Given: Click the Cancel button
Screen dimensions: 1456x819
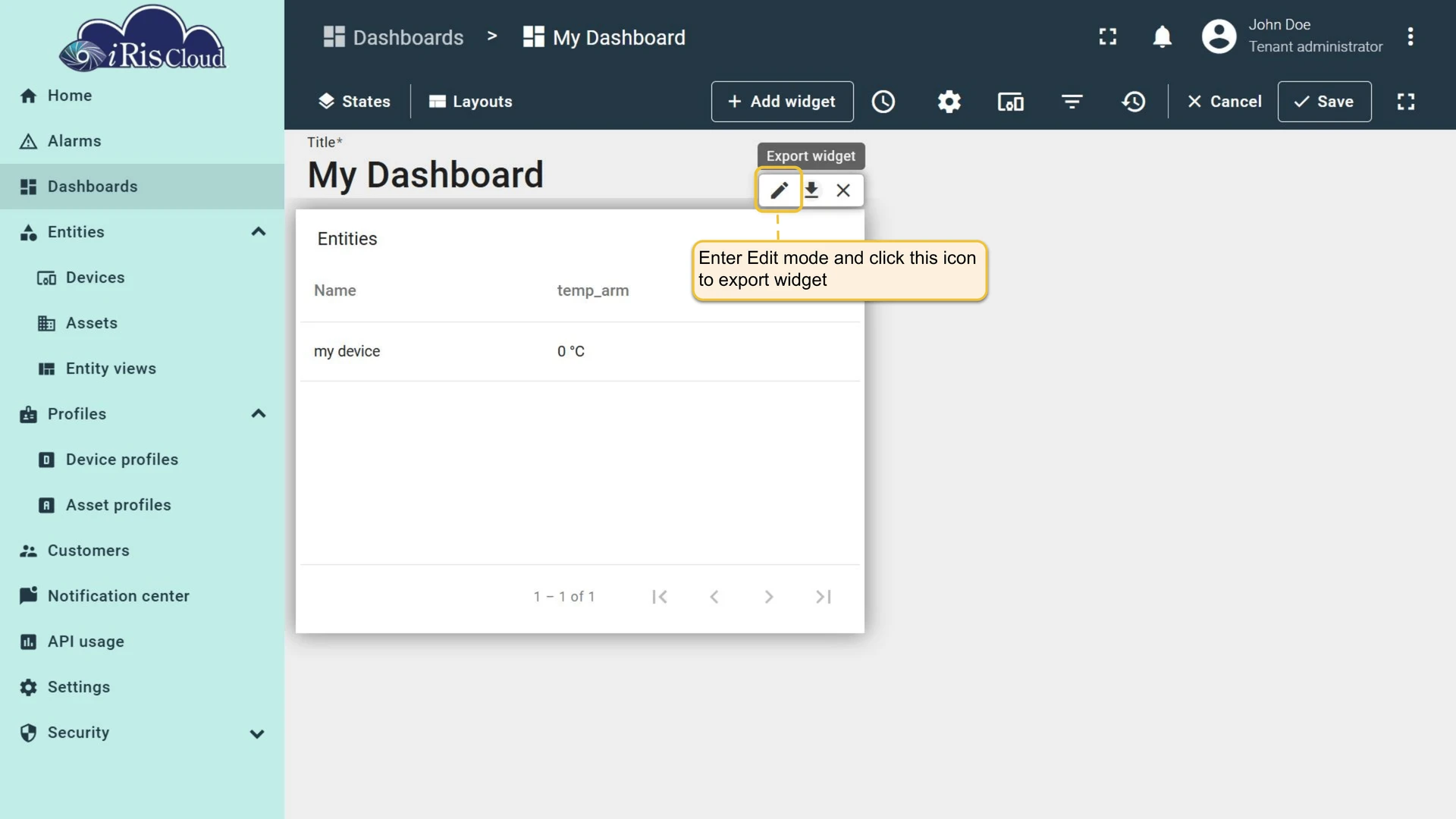Looking at the screenshot, I should click(x=1224, y=102).
